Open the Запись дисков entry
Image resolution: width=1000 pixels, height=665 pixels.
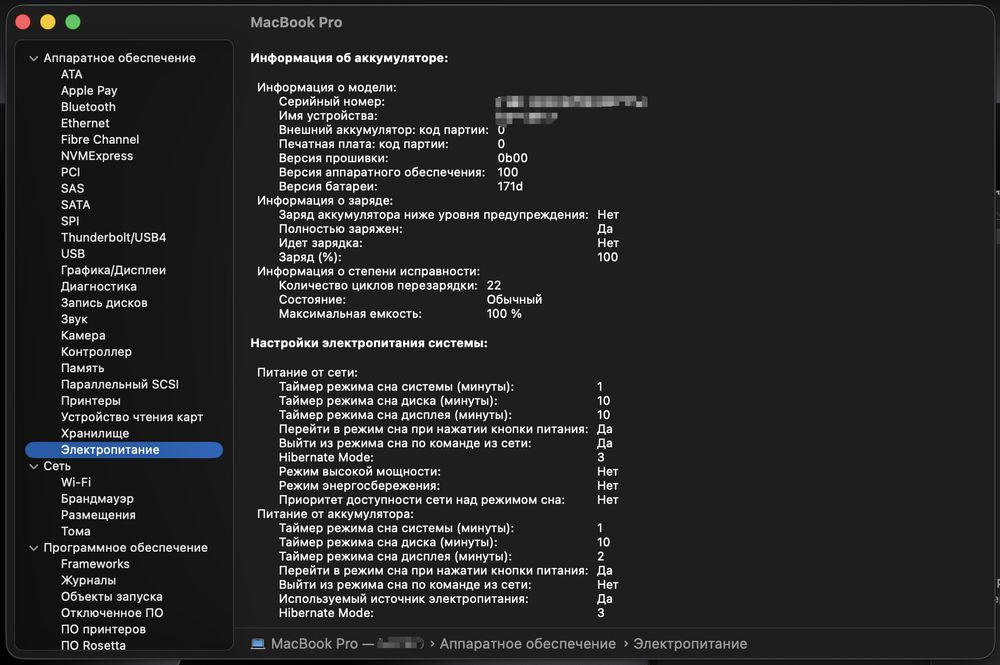[104, 303]
